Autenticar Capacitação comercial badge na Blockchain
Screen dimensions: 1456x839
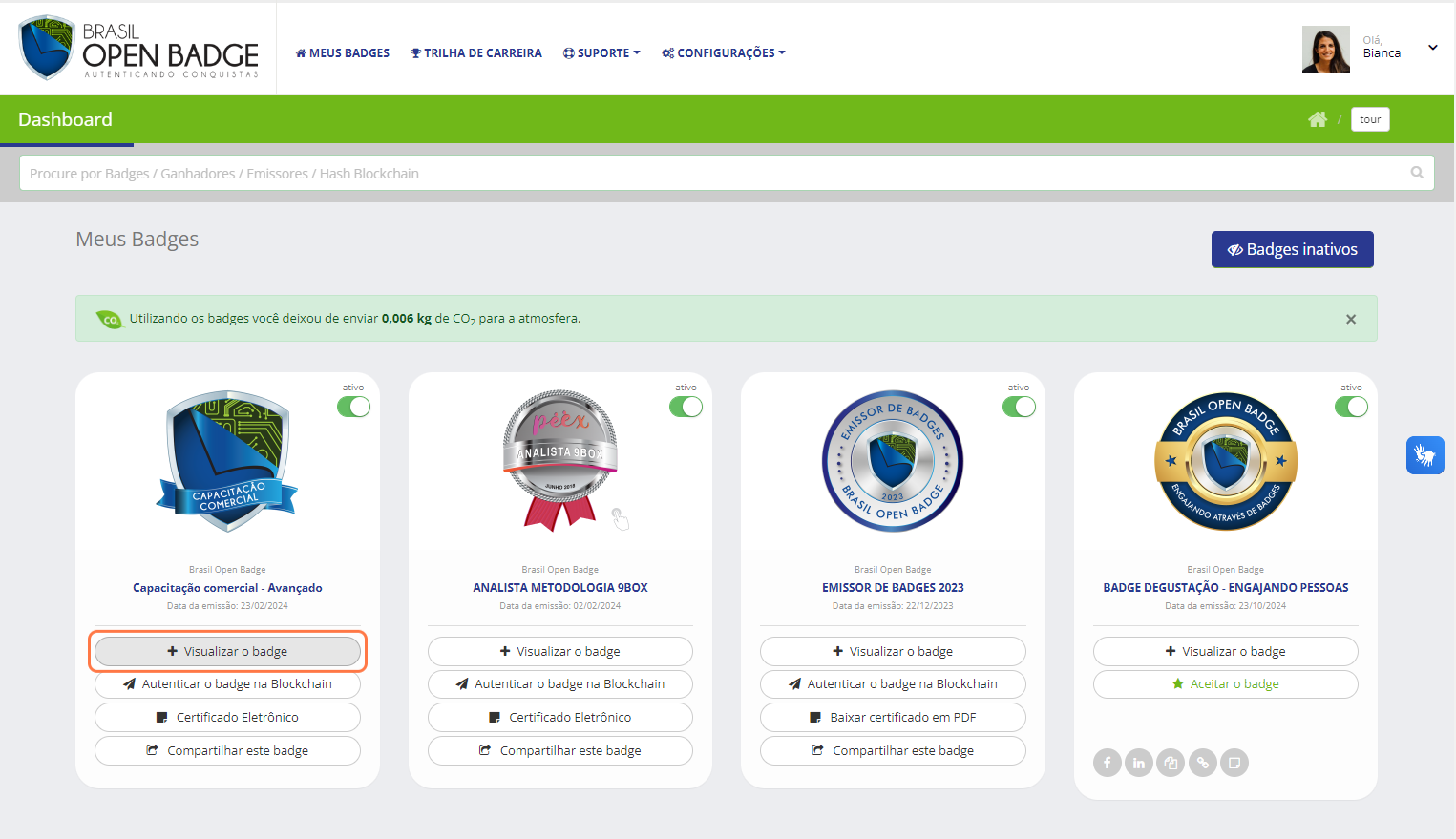coord(227,684)
